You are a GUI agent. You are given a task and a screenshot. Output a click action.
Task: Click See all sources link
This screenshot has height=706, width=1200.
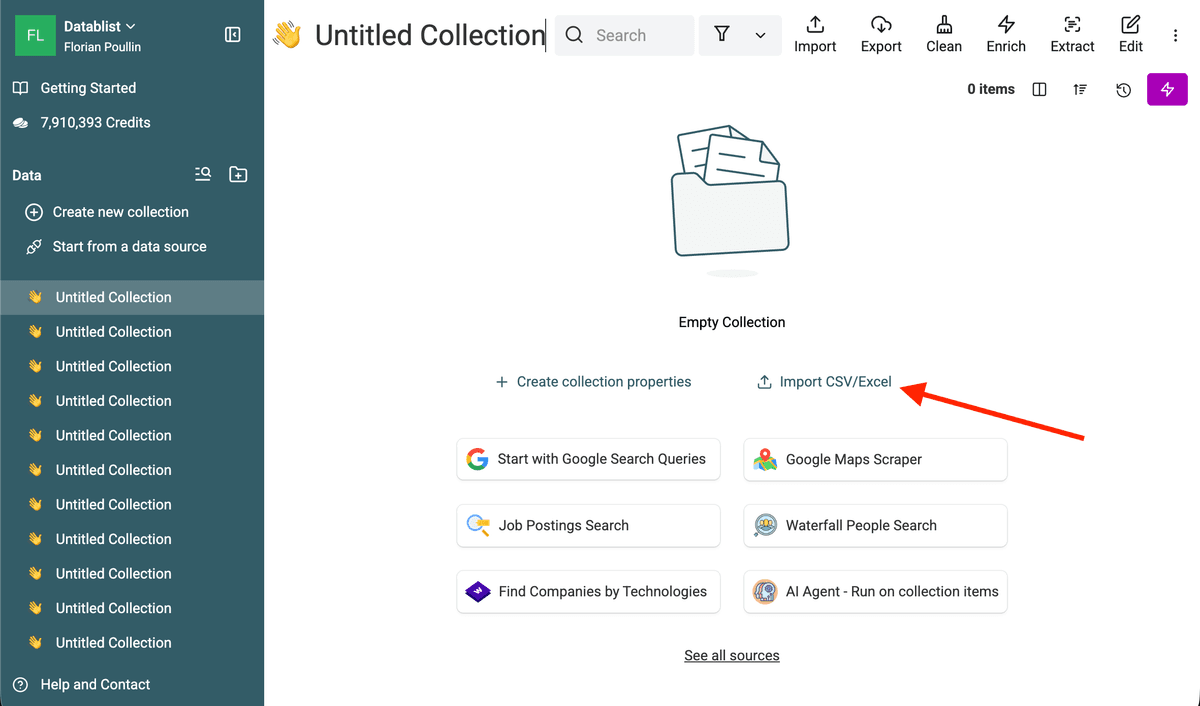pyautogui.click(x=732, y=656)
